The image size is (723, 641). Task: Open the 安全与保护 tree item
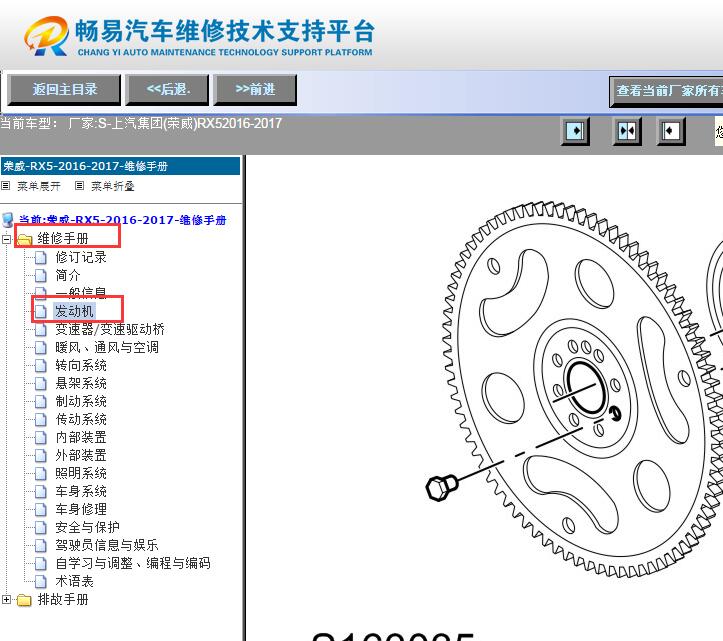[87, 527]
